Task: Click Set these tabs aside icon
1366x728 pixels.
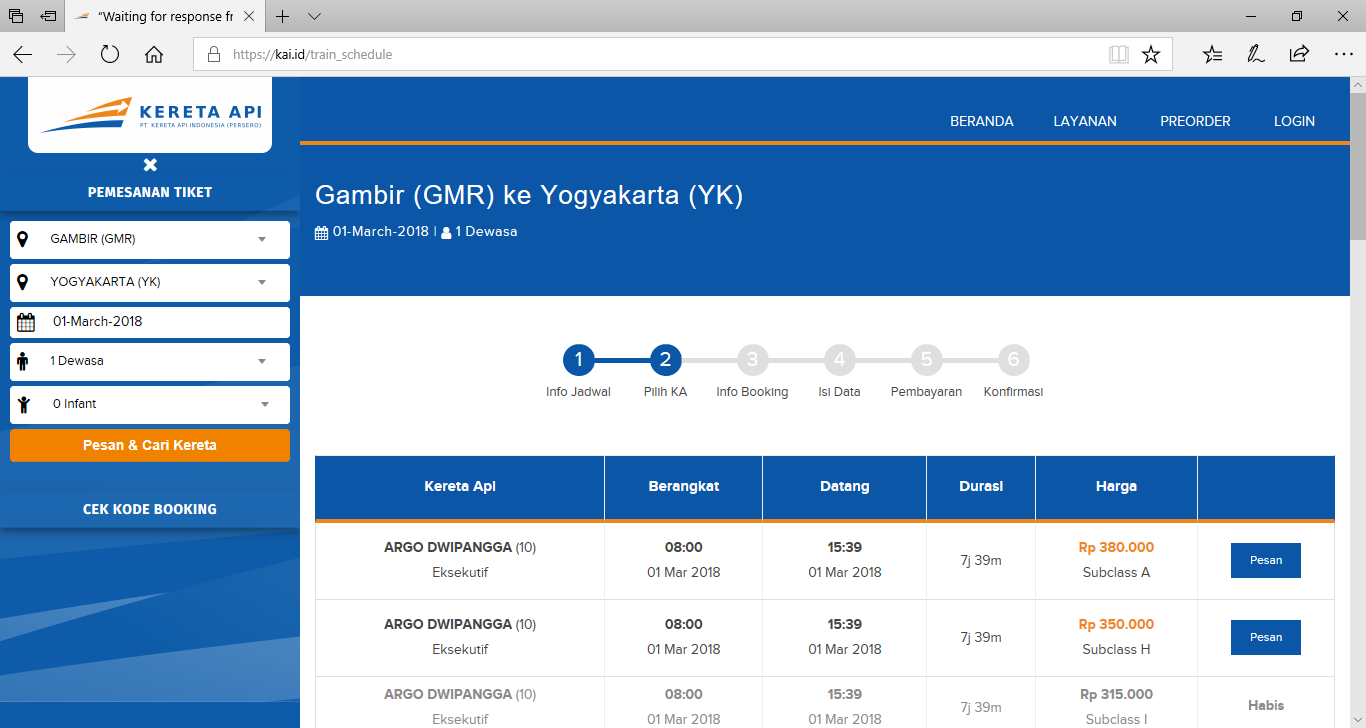Action: (x=48, y=16)
